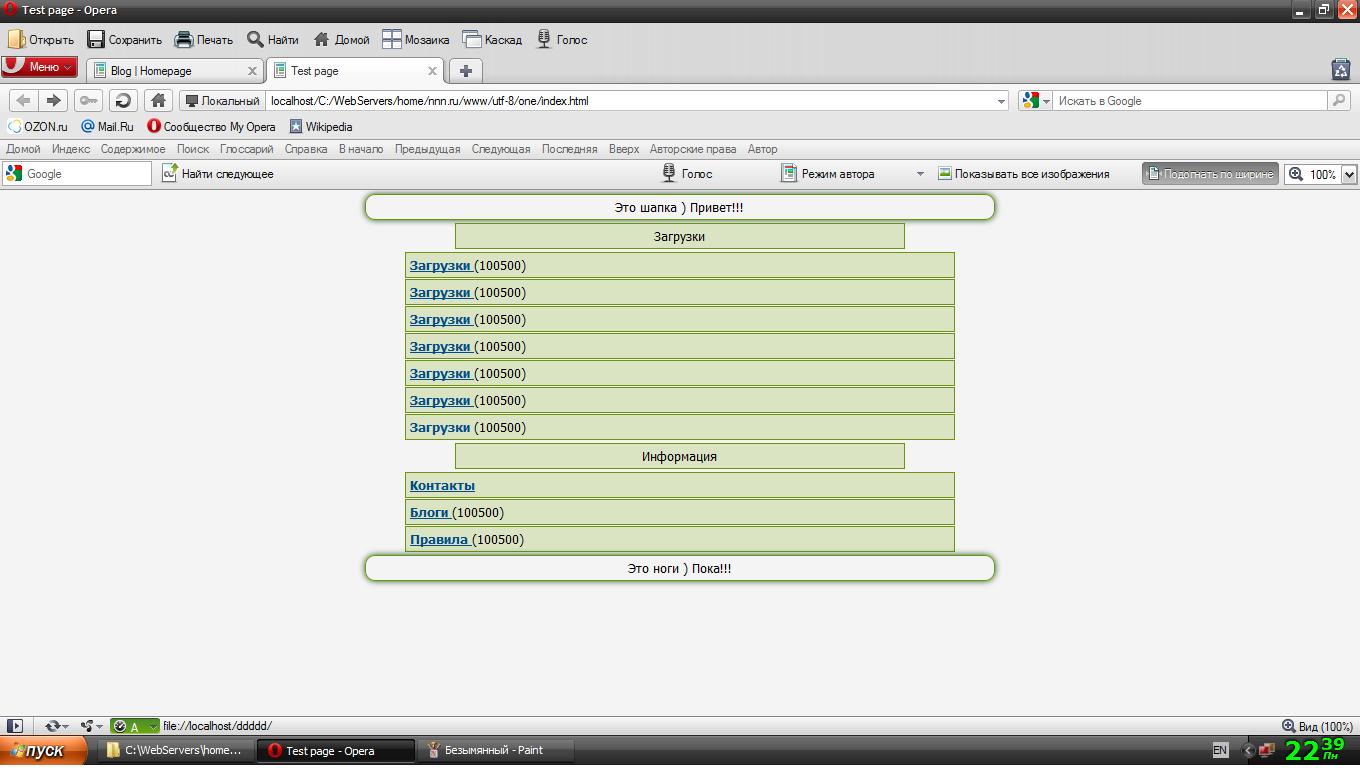1360x768 pixels.
Task: Click the Back navigation arrow
Action: [x=24, y=100]
